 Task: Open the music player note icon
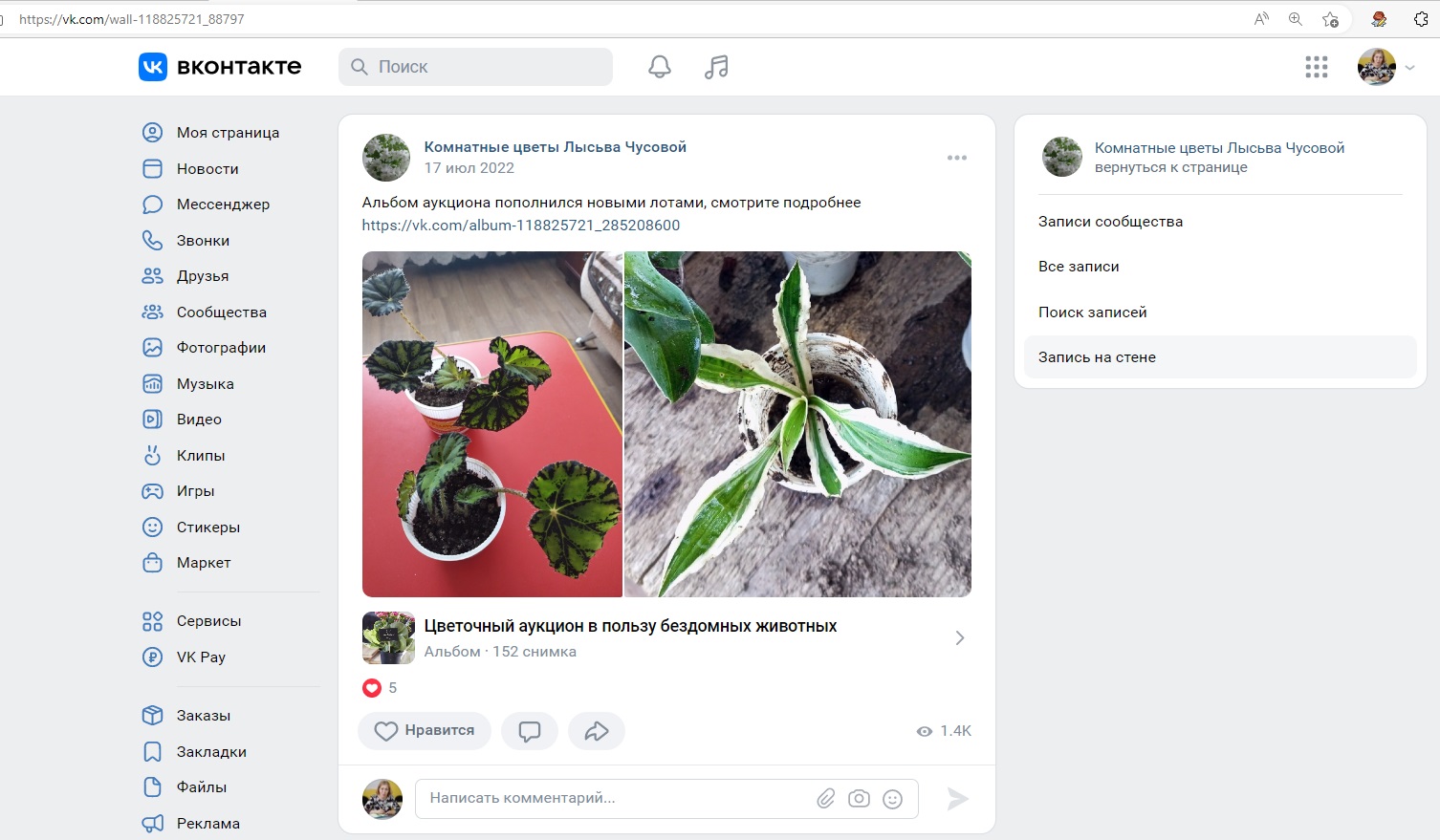[716, 67]
